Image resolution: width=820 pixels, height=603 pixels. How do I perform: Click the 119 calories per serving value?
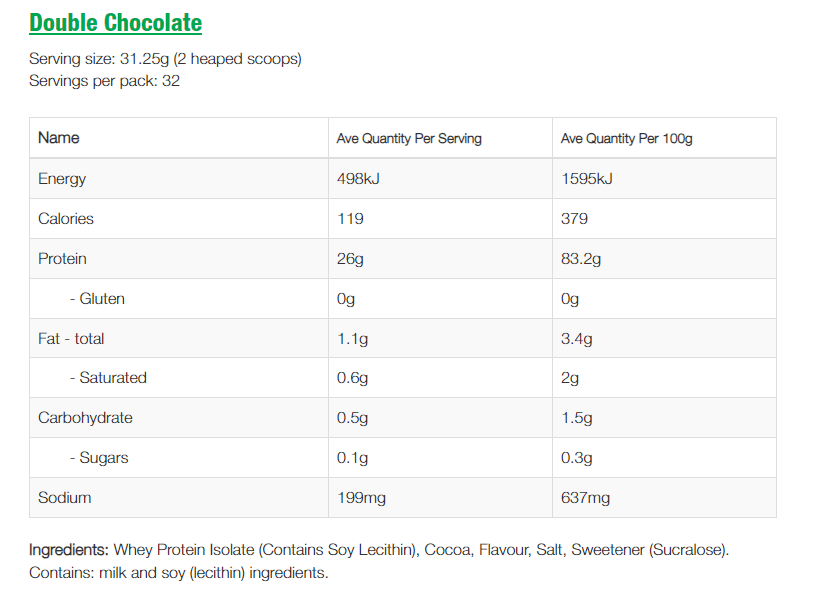click(x=350, y=219)
